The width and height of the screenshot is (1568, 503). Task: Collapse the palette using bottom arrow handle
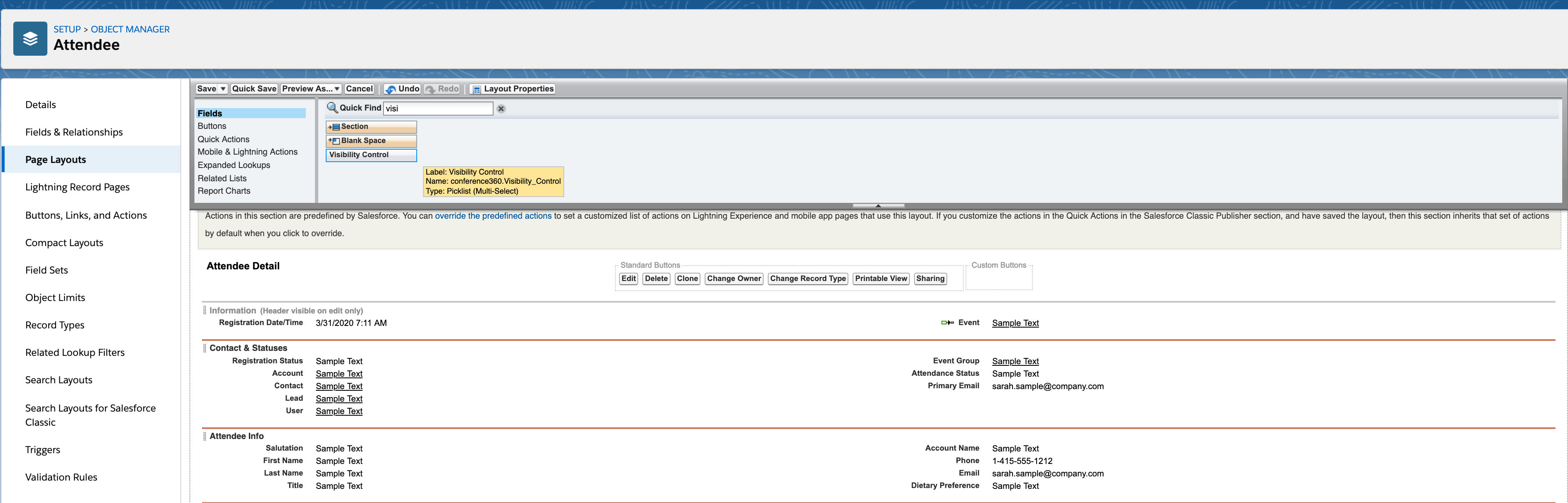click(x=878, y=206)
